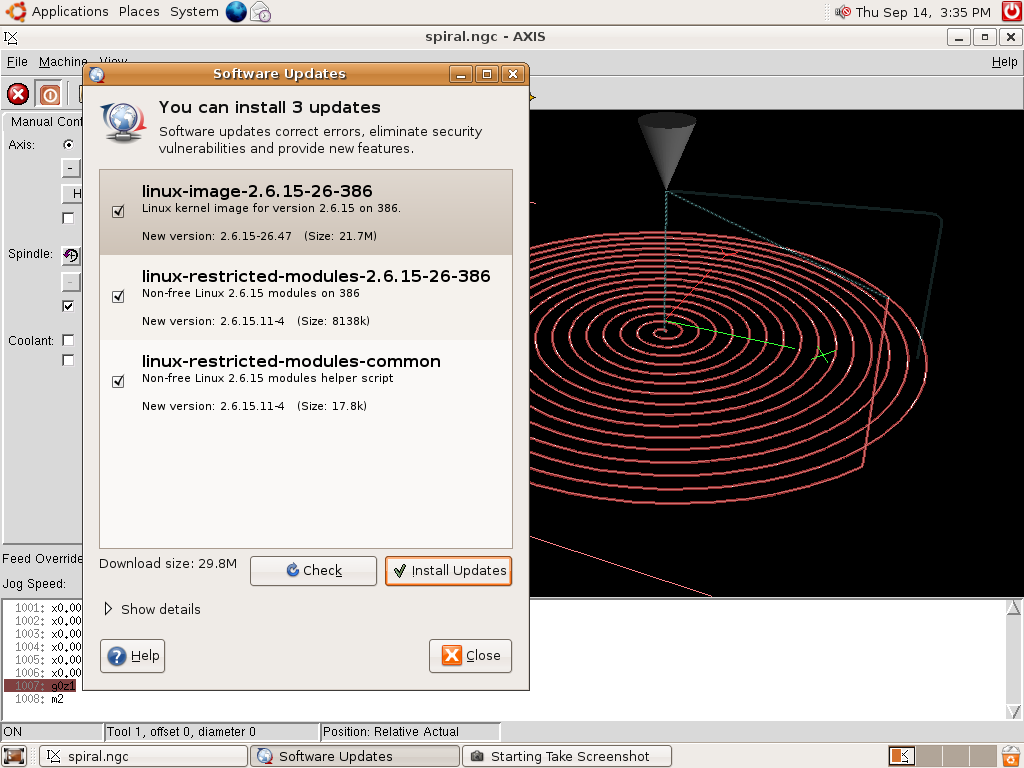
Task: Click the Starting Take Screenshot taskbar item
Action: (x=567, y=756)
